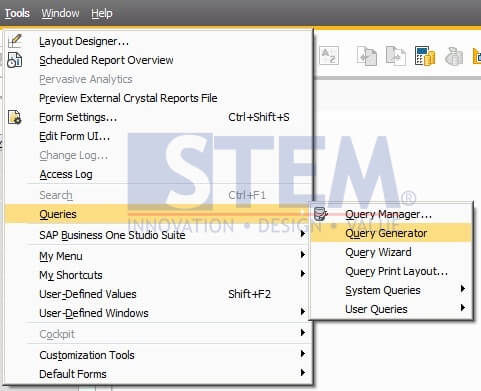Image resolution: width=481 pixels, height=391 pixels.
Task: Expand the System Queries submenu arrow
Action: click(x=463, y=289)
